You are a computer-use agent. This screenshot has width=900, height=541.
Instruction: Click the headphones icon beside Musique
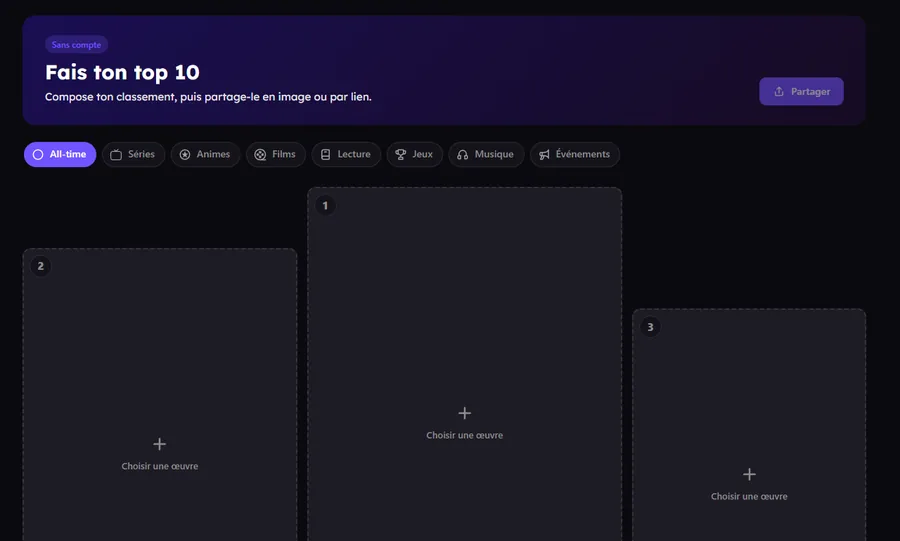pos(463,154)
